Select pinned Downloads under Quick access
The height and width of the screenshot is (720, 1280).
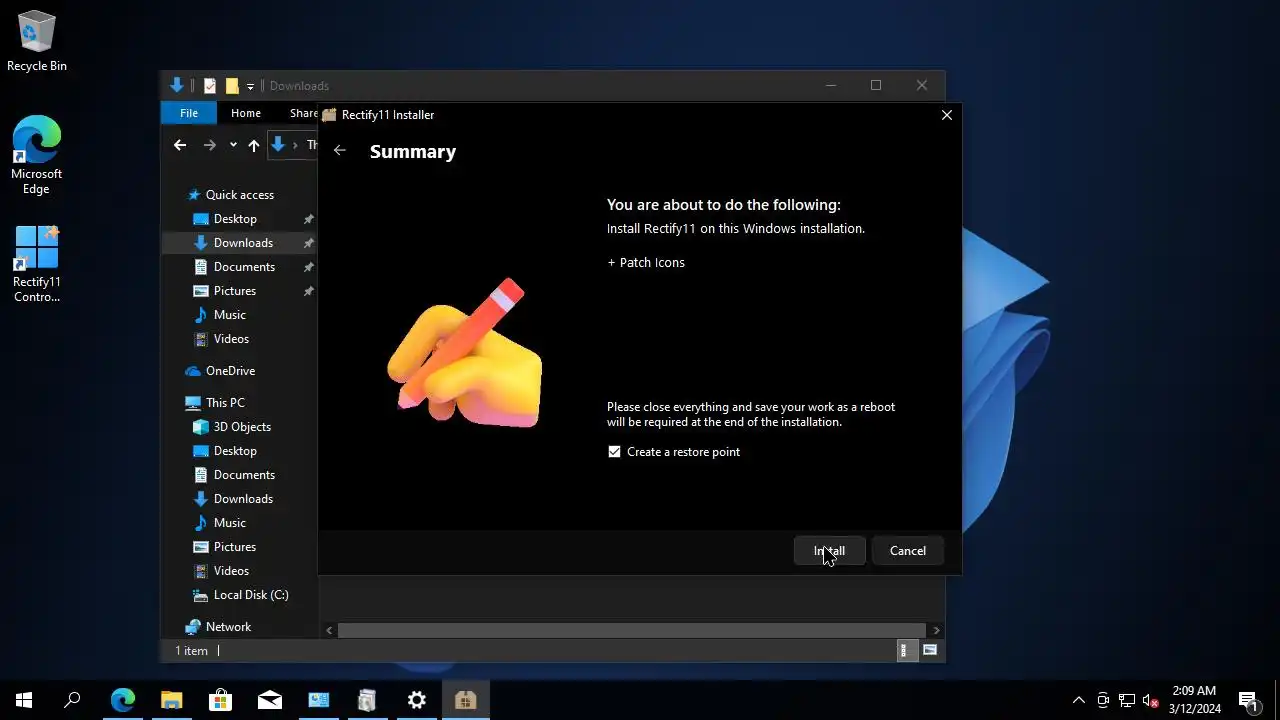click(243, 243)
